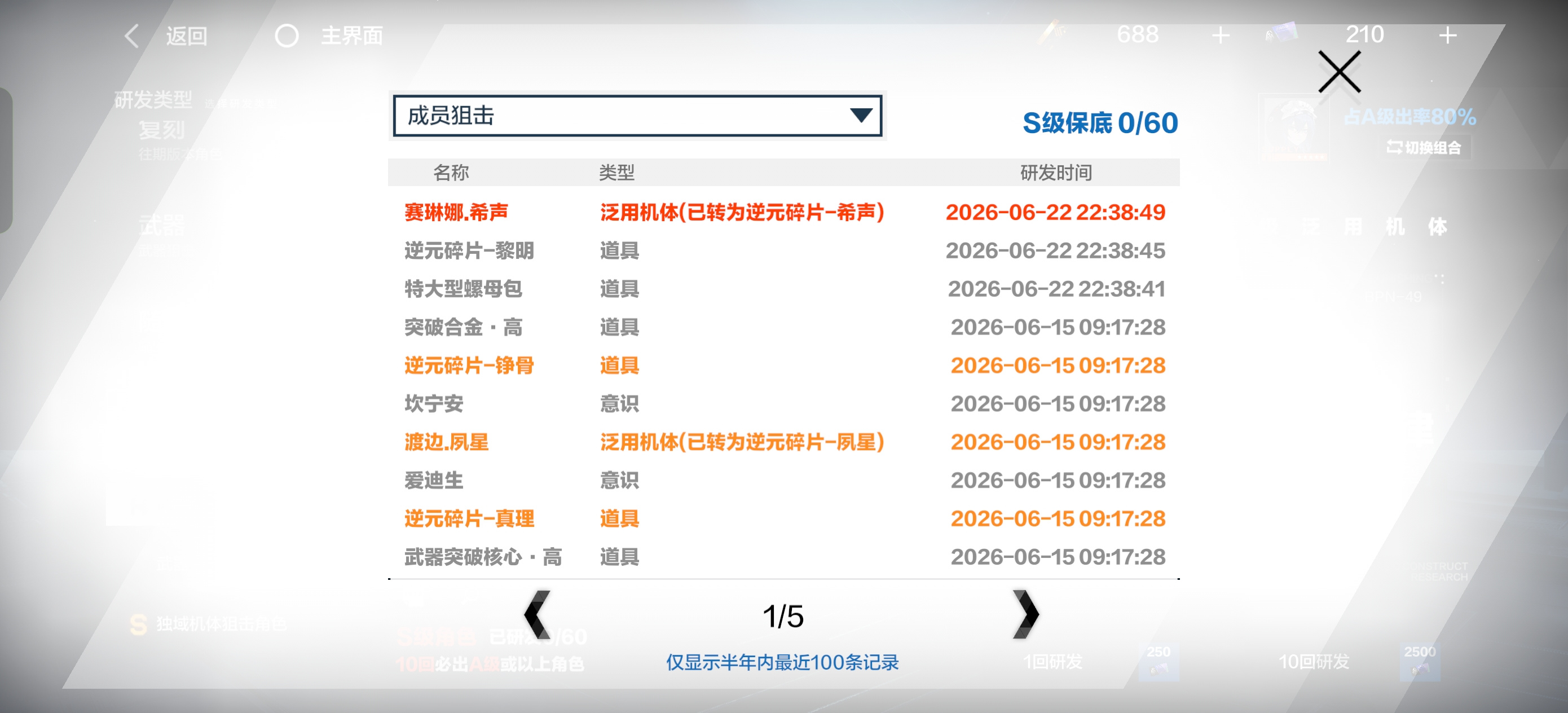Image resolution: width=1568 pixels, height=713 pixels.
Task: Click the 类型 column header
Action: (616, 173)
